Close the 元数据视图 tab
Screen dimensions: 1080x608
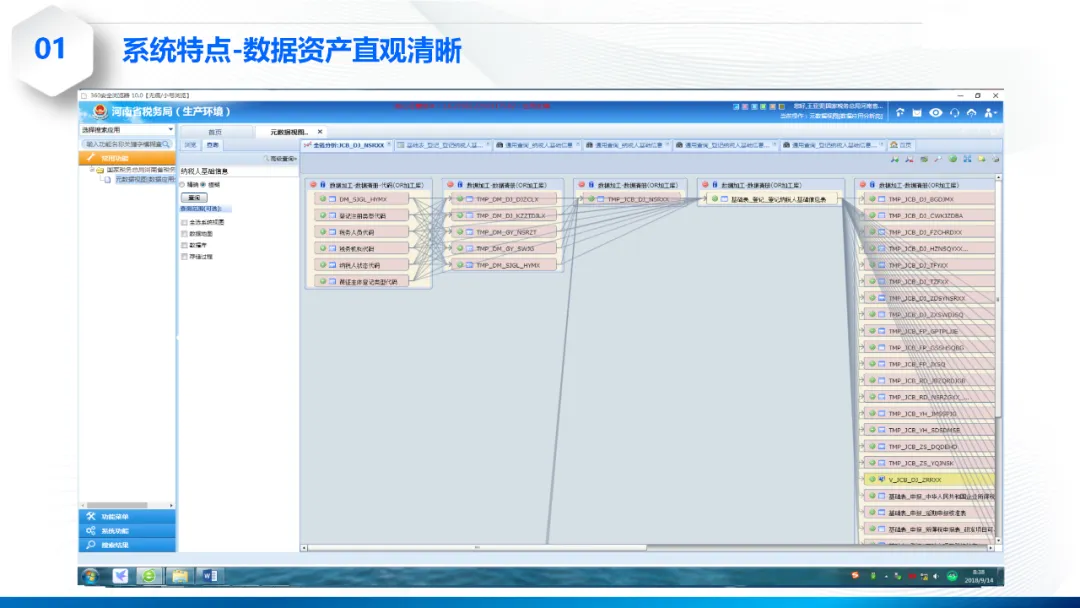320,132
